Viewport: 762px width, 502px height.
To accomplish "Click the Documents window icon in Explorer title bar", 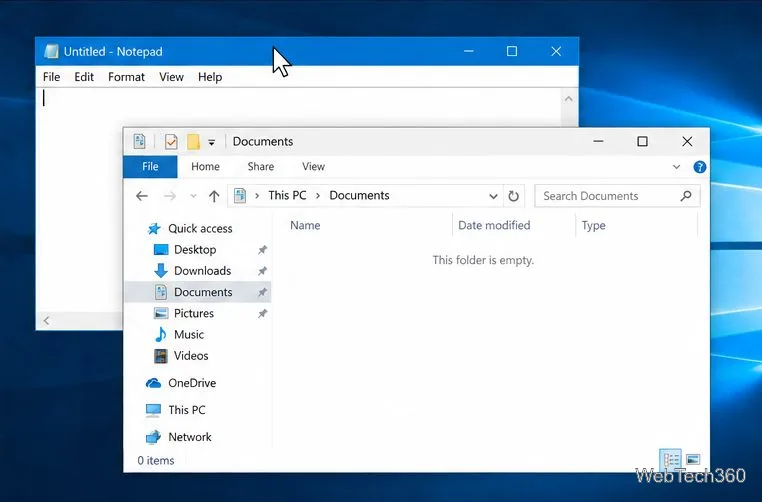I will point(139,141).
